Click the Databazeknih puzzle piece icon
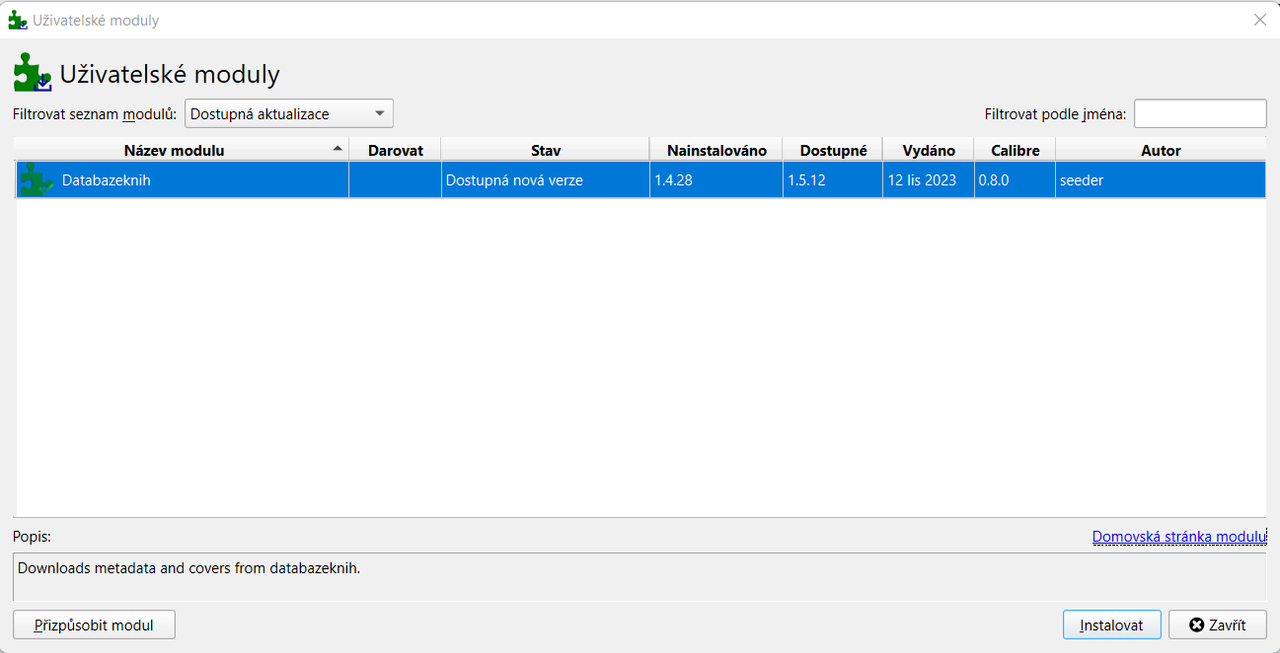1280x653 pixels. (x=37, y=180)
